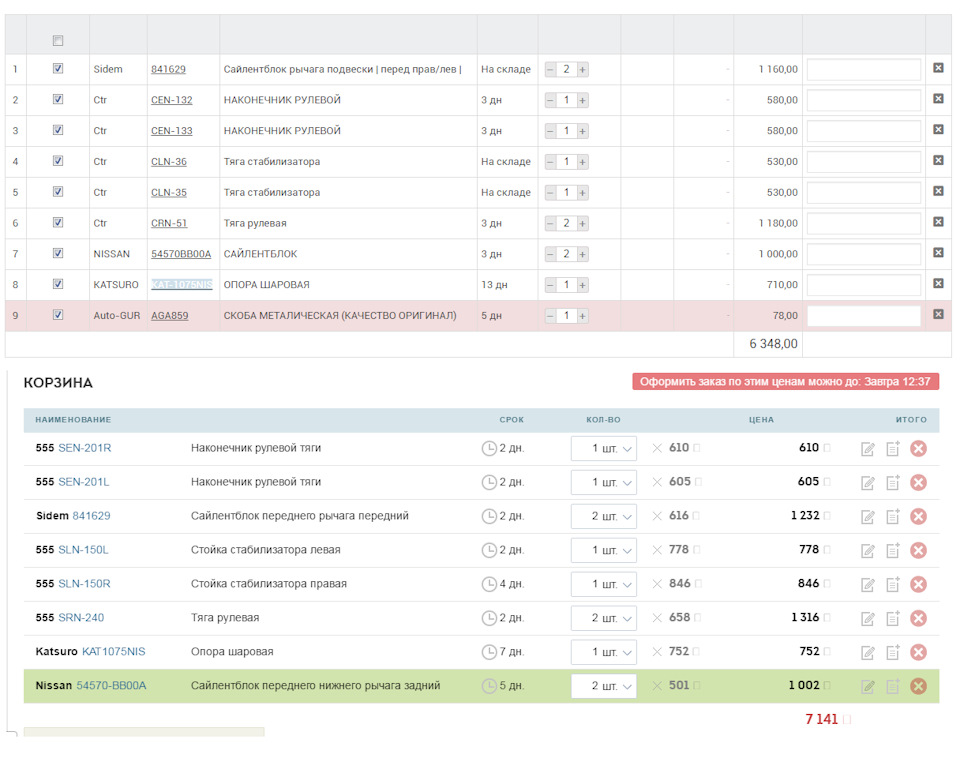Click the quantity field of CEN-132 row
Screen dimensions: 960x758
566,100
